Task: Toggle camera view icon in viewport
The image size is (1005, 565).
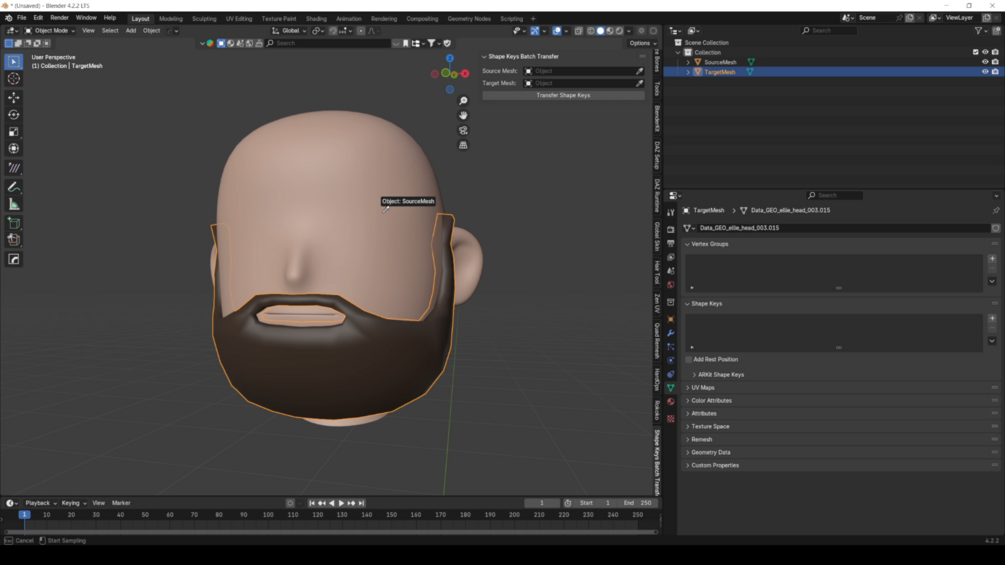Action: (463, 130)
